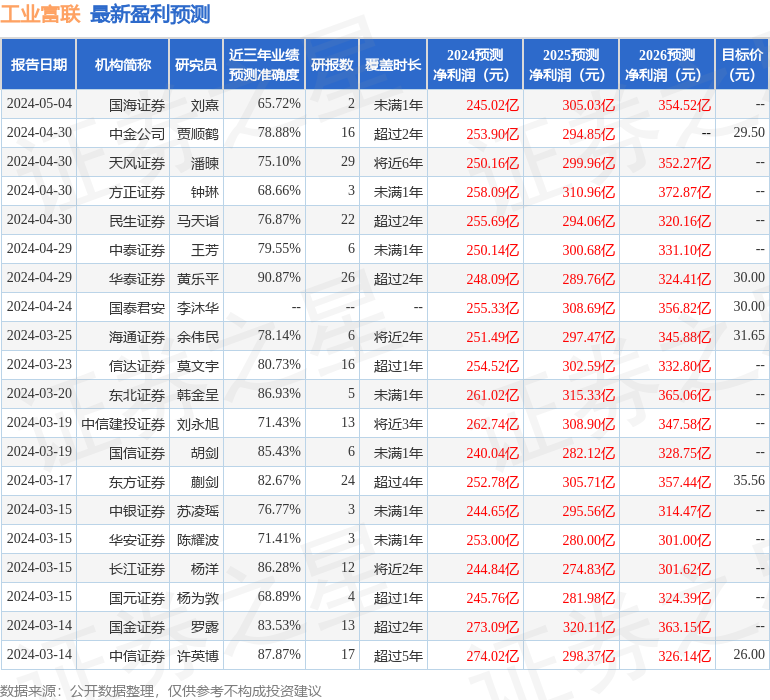Viewport: 770px width, 700px height.
Task: Click the 245.02亿 2024 profit forecast
Action: click(493, 105)
